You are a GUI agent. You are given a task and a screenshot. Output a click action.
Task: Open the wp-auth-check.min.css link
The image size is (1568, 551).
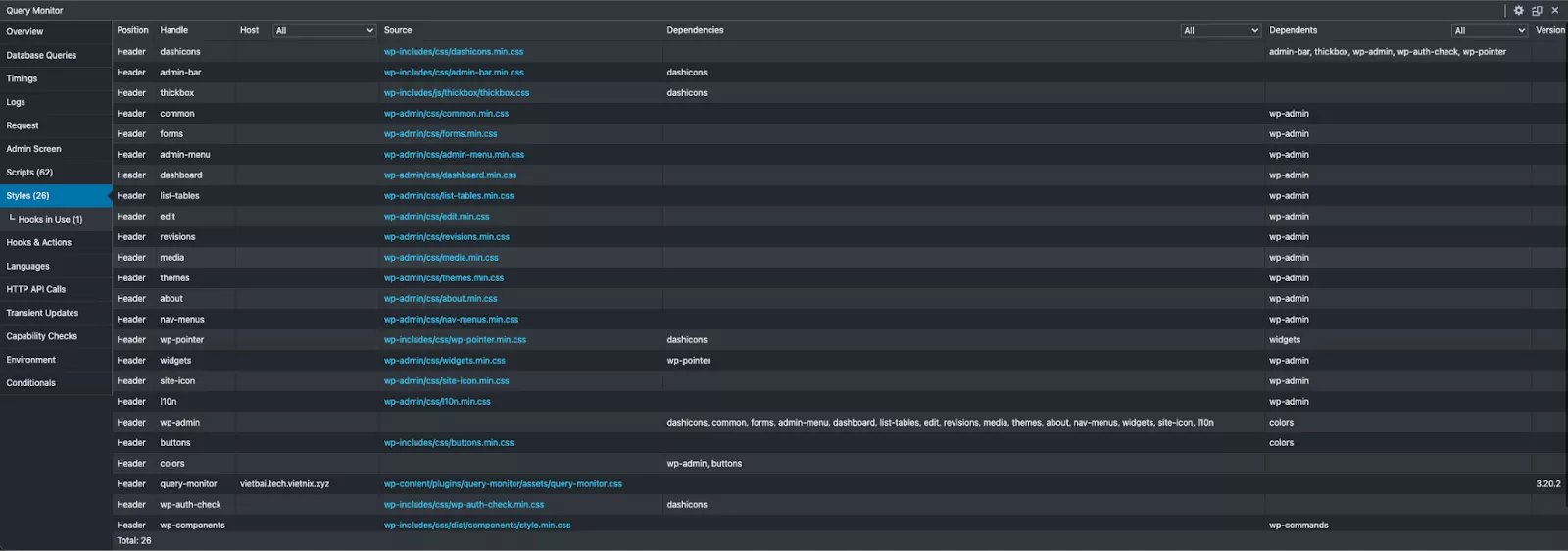[464, 505]
